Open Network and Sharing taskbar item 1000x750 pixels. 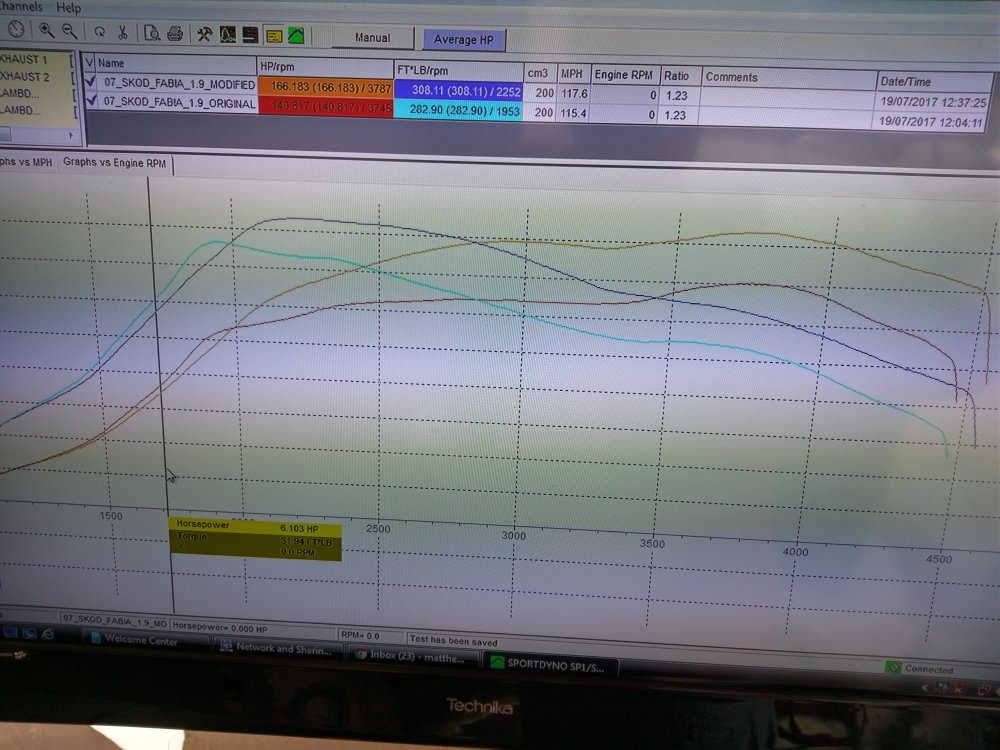pyautogui.click(x=276, y=648)
